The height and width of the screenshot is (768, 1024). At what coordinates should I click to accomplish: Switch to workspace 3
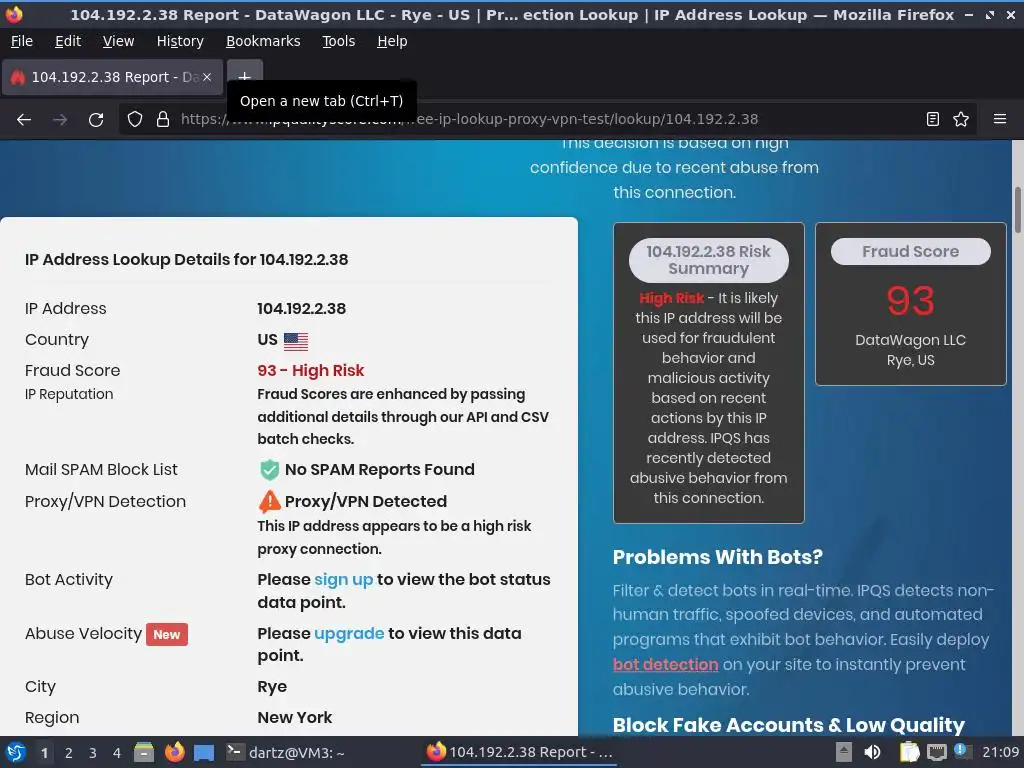point(93,753)
